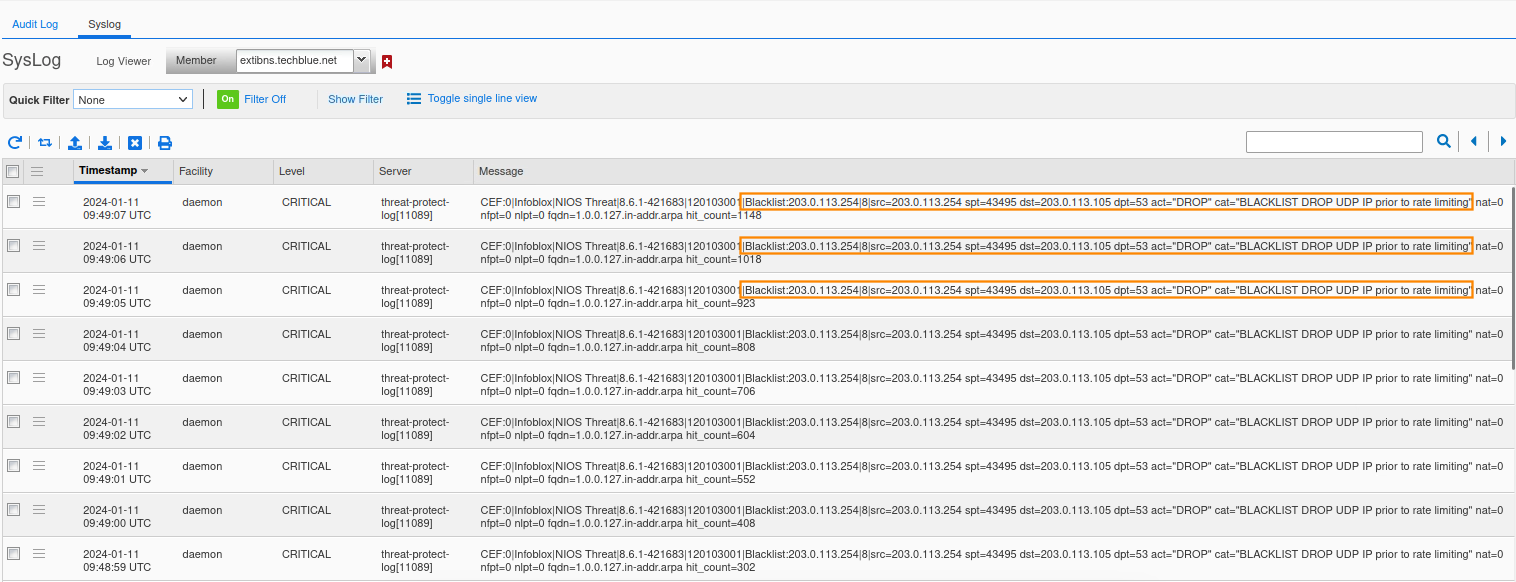The image size is (1516, 582).
Task: Click the red bookmark icon beside member
Action: [x=387, y=62]
